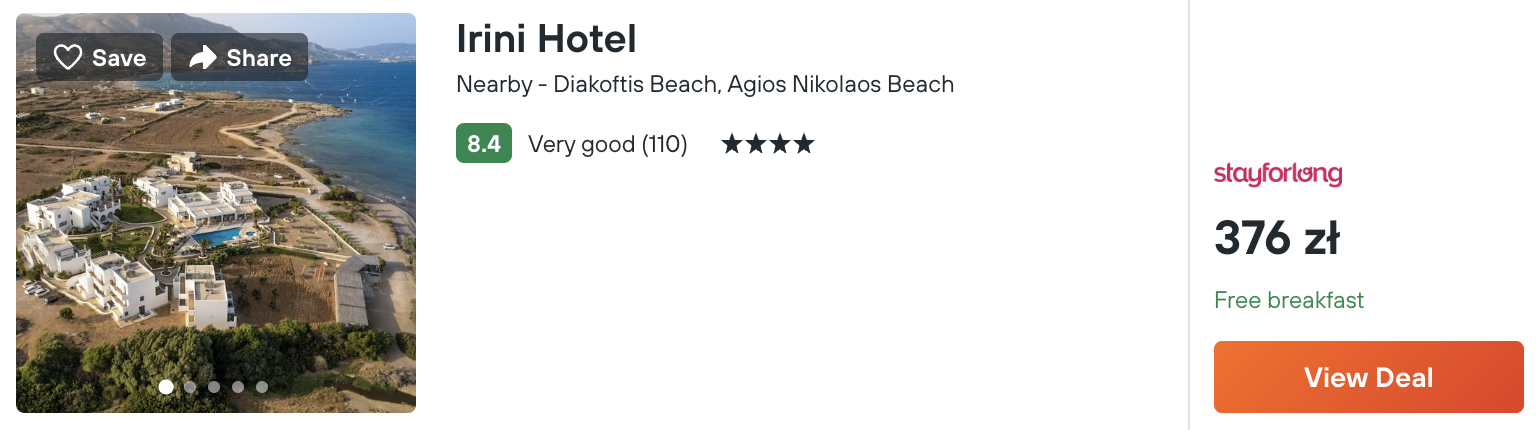Click the 376 zł price
This screenshot has height=430, width=1536.
click(x=1276, y=238)
